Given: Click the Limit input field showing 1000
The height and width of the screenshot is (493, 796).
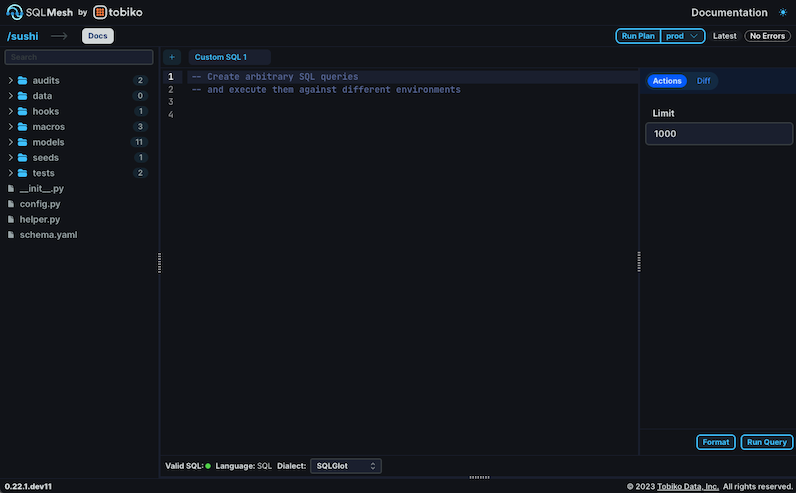Looking at the screenshot, I should point(718,134).
